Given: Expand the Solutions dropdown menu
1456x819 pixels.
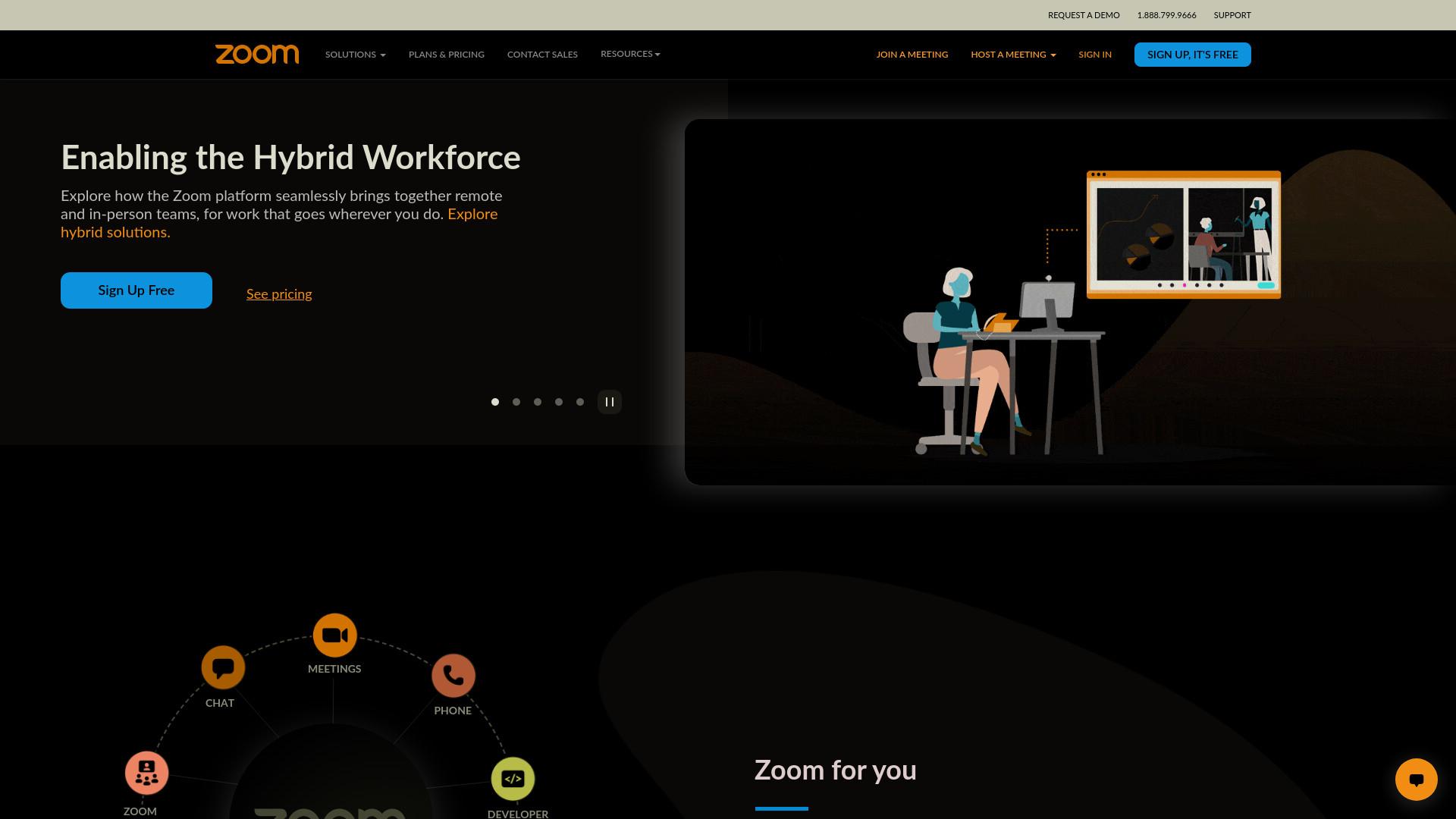Looking at the screenshot, I should tap(356, 55).
